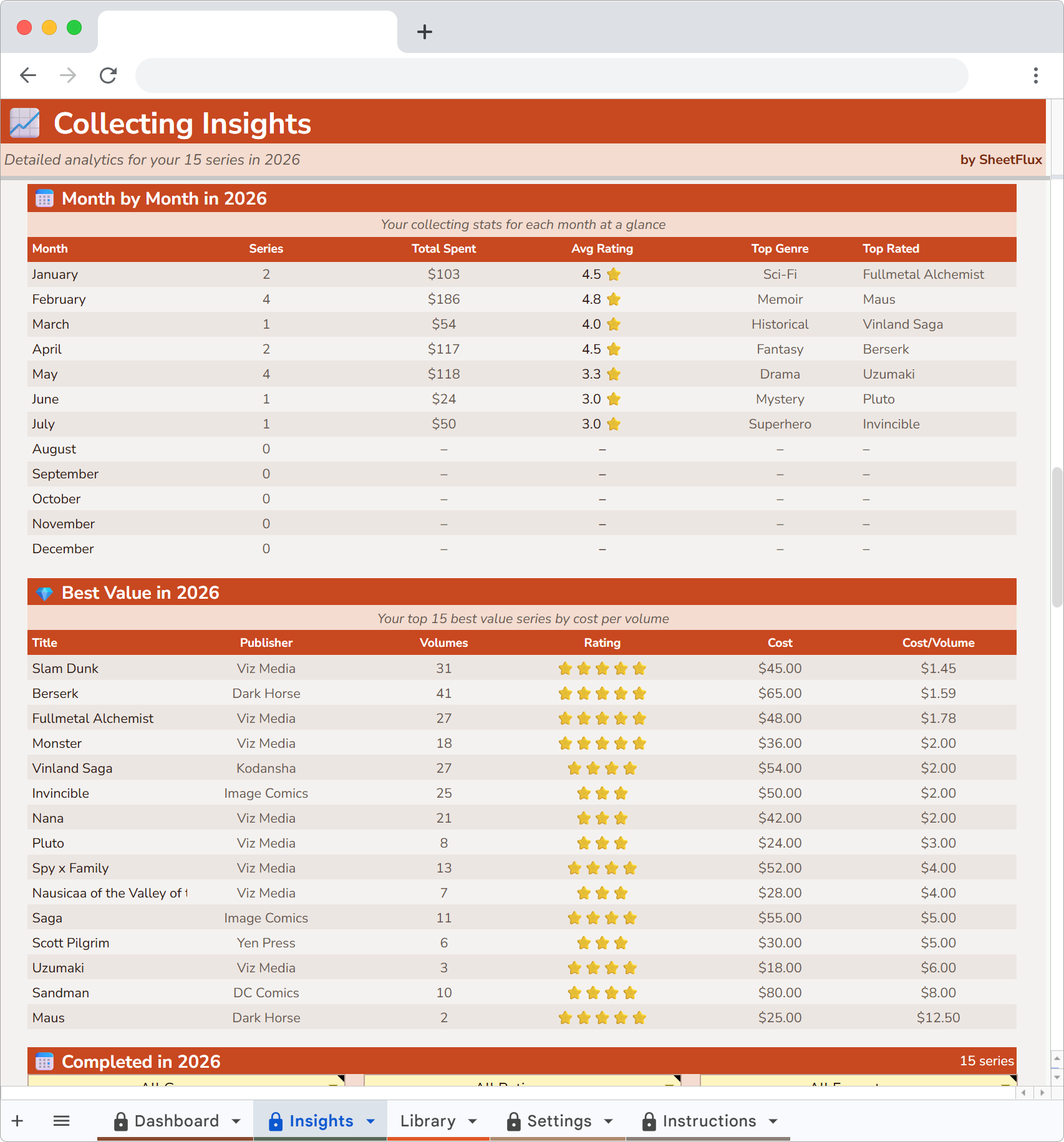The image size is (1064, 1142).
Task: Click the browser reload icon
Action: (x=108, y=75)
